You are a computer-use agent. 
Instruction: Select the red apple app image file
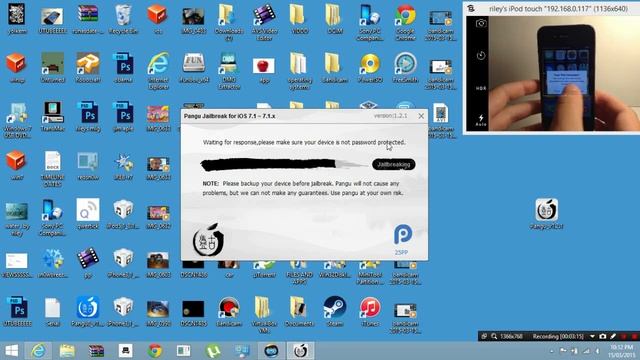[x=264, y=70]
